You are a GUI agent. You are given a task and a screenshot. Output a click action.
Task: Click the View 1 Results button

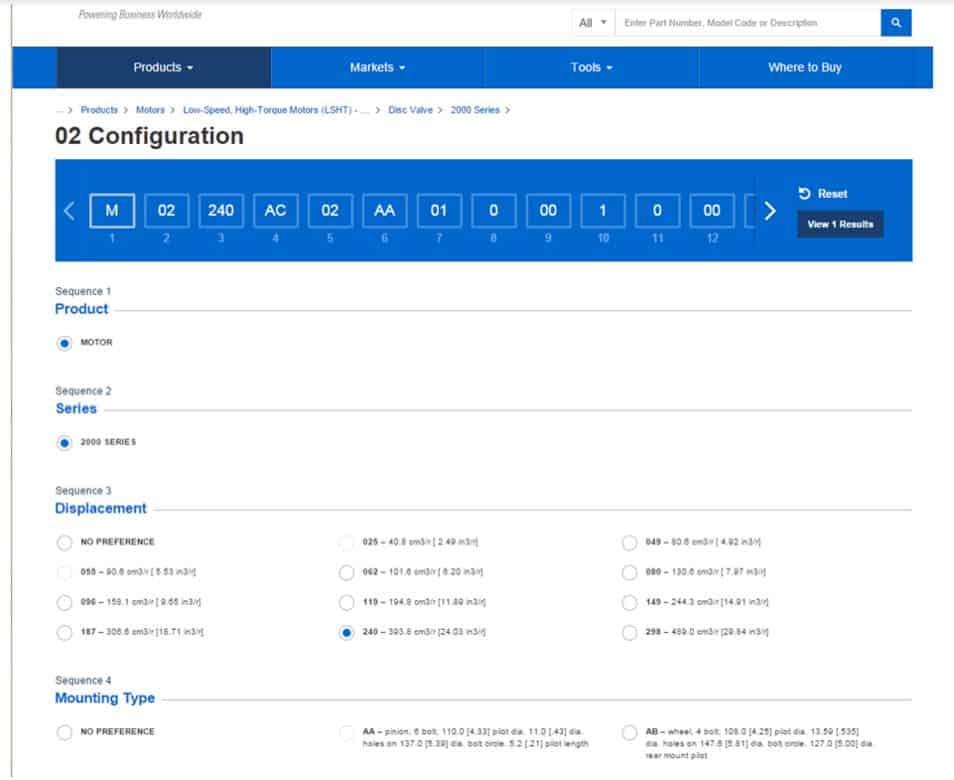(838, 224)
